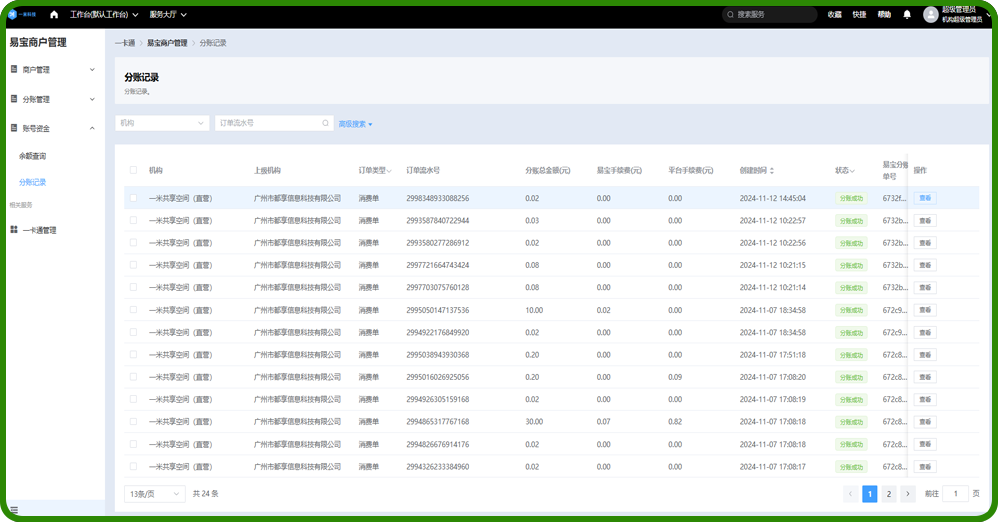Open the 机构 dropdown filter

click(x=161, y=124)
